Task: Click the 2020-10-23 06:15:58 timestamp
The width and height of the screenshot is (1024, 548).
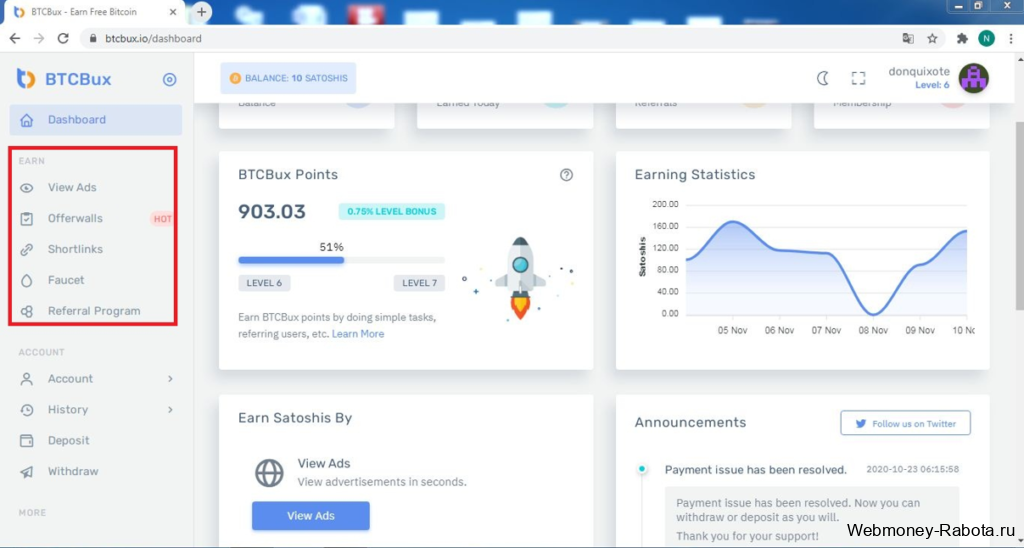Action: [912, 470]
